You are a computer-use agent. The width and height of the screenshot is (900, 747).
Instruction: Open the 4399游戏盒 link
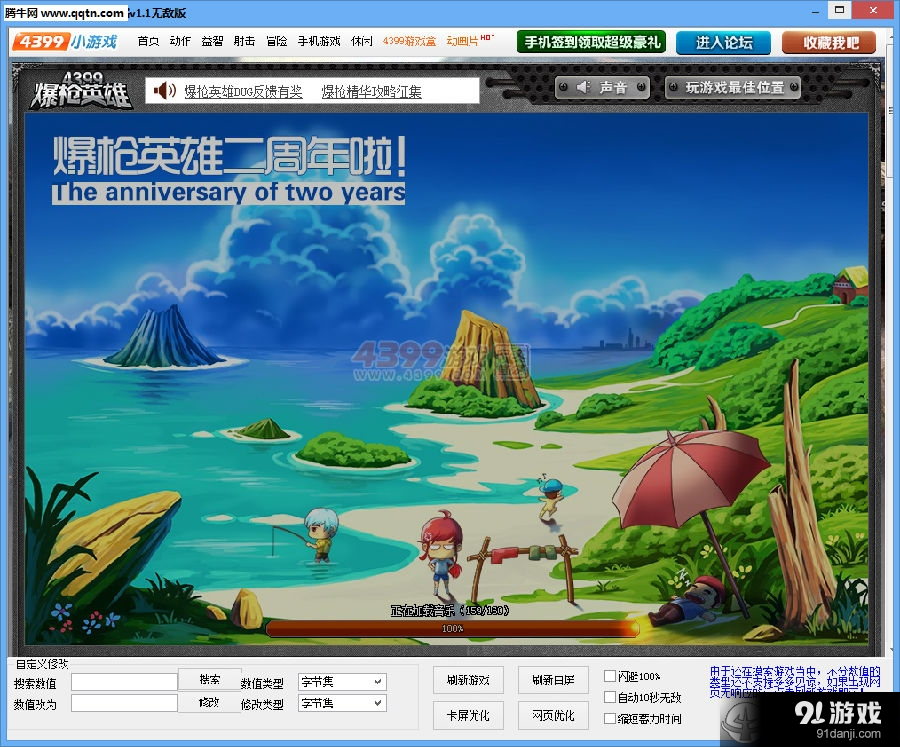(409, 41)
